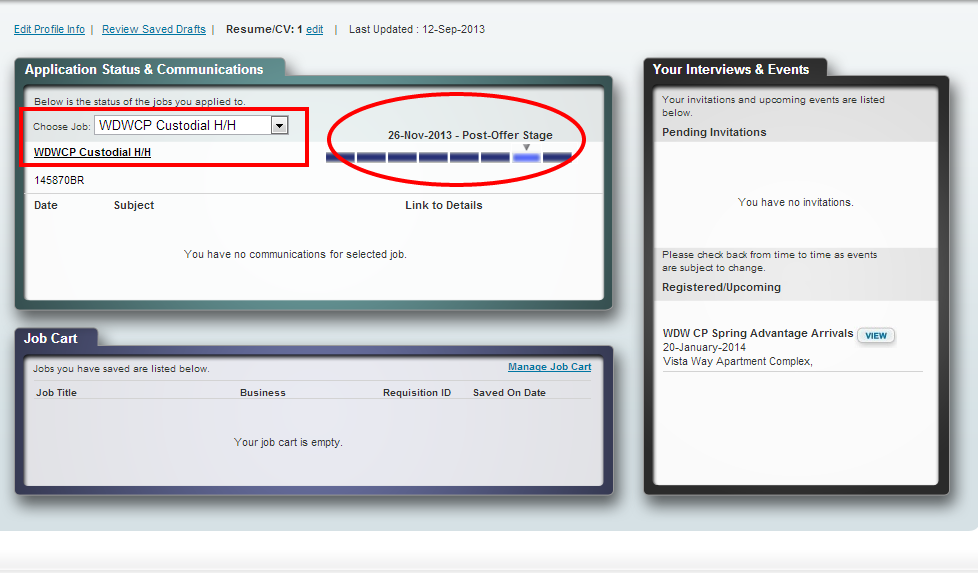Click the Link to Details column header
978x573 pixels.
coord(443,205)
